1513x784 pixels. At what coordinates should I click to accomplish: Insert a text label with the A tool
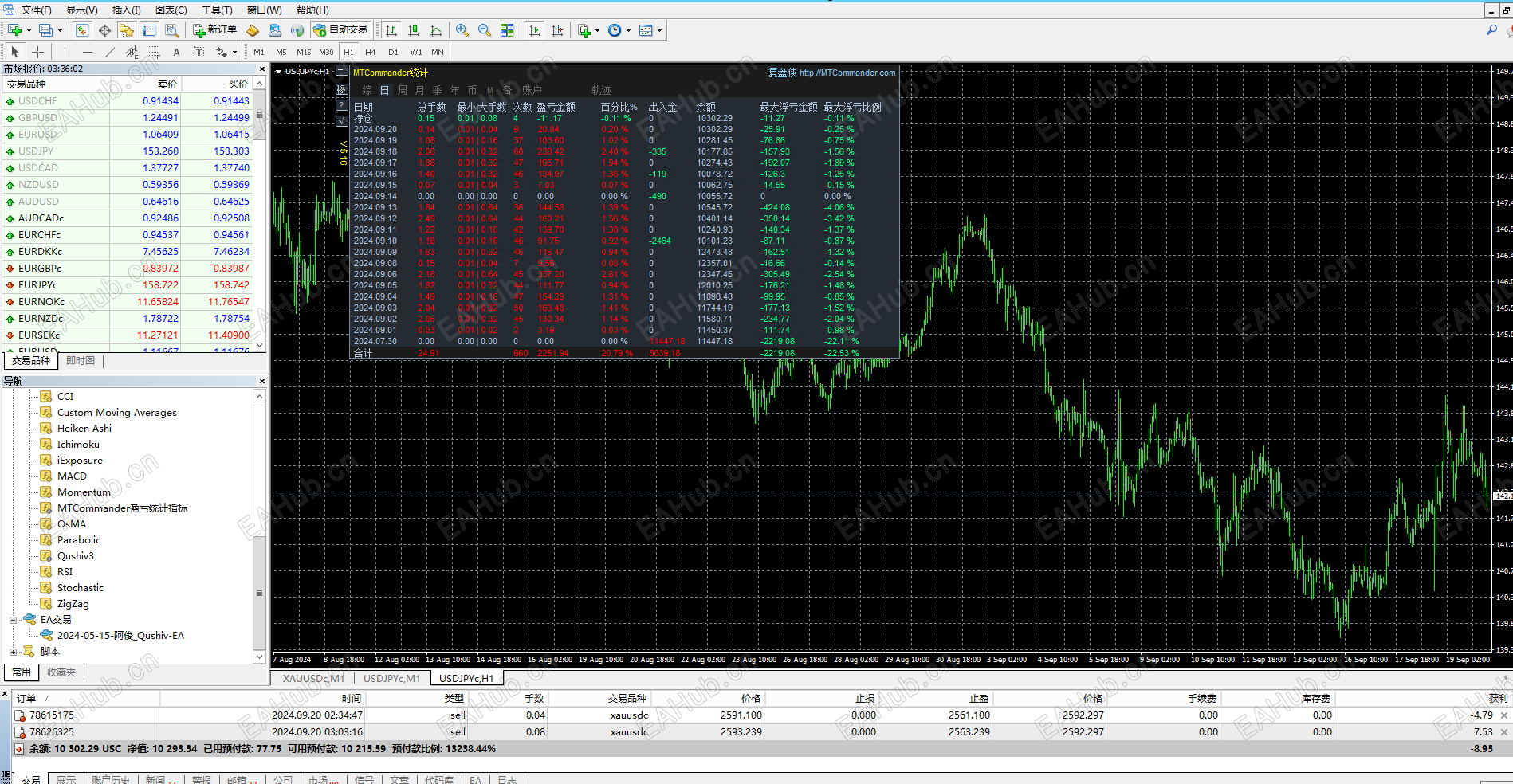[x=176, y=52]
